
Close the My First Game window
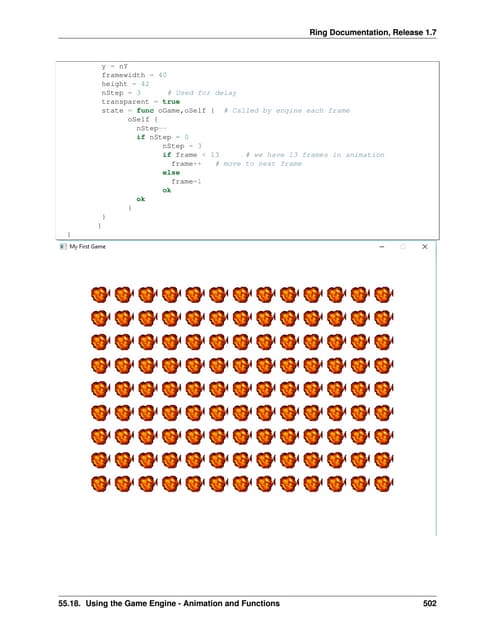pyautogui.click(x=425, y=247)
